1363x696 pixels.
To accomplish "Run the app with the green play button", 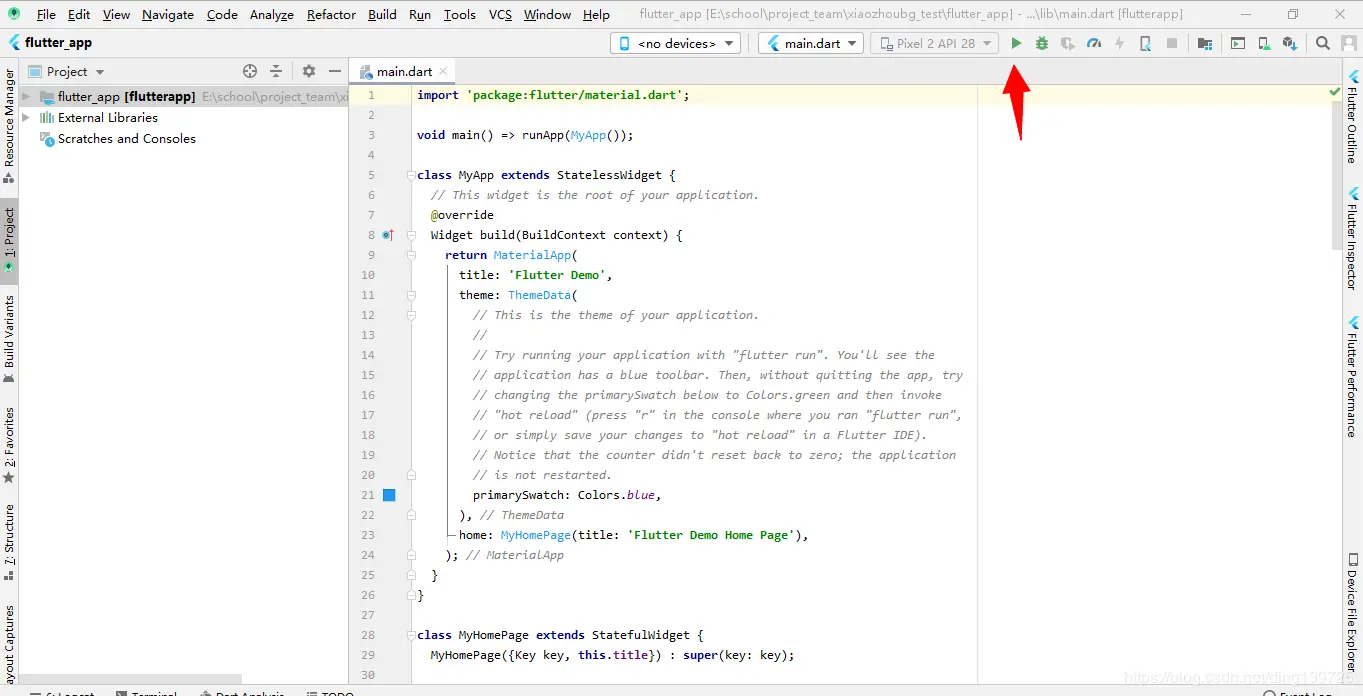I will pos(1016,44).
